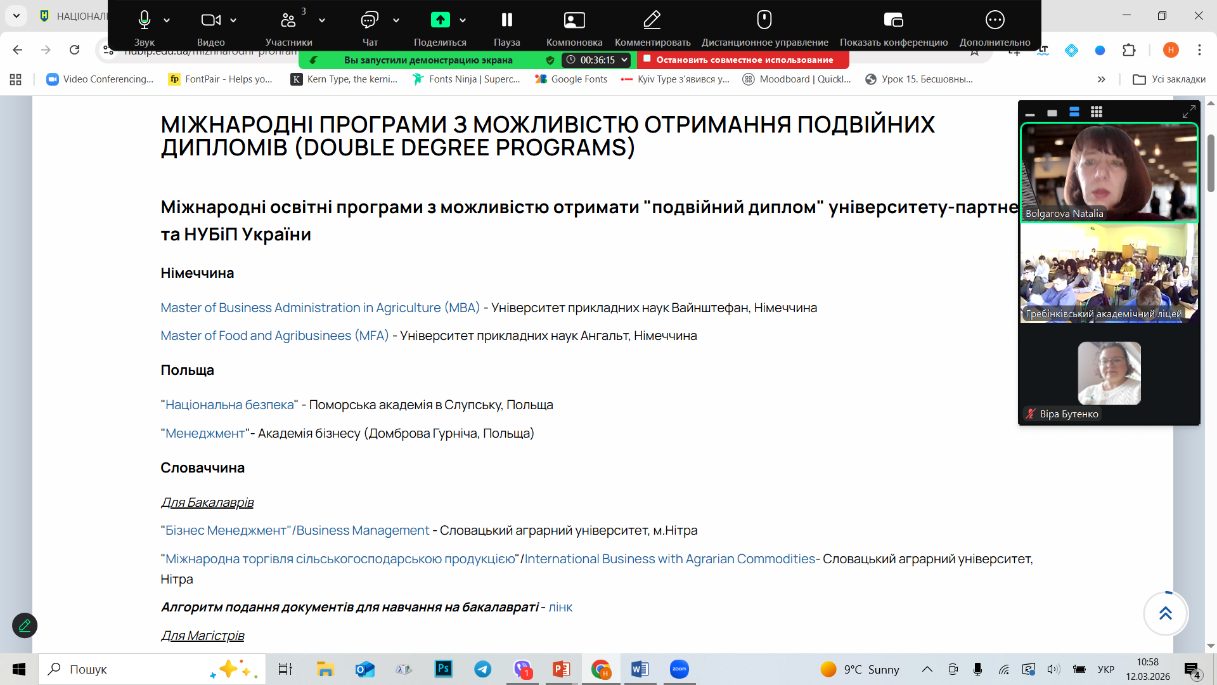Screen dimensions: 1217x685
Task: Stop camera using the Видео icon
Action: (210, 20)
